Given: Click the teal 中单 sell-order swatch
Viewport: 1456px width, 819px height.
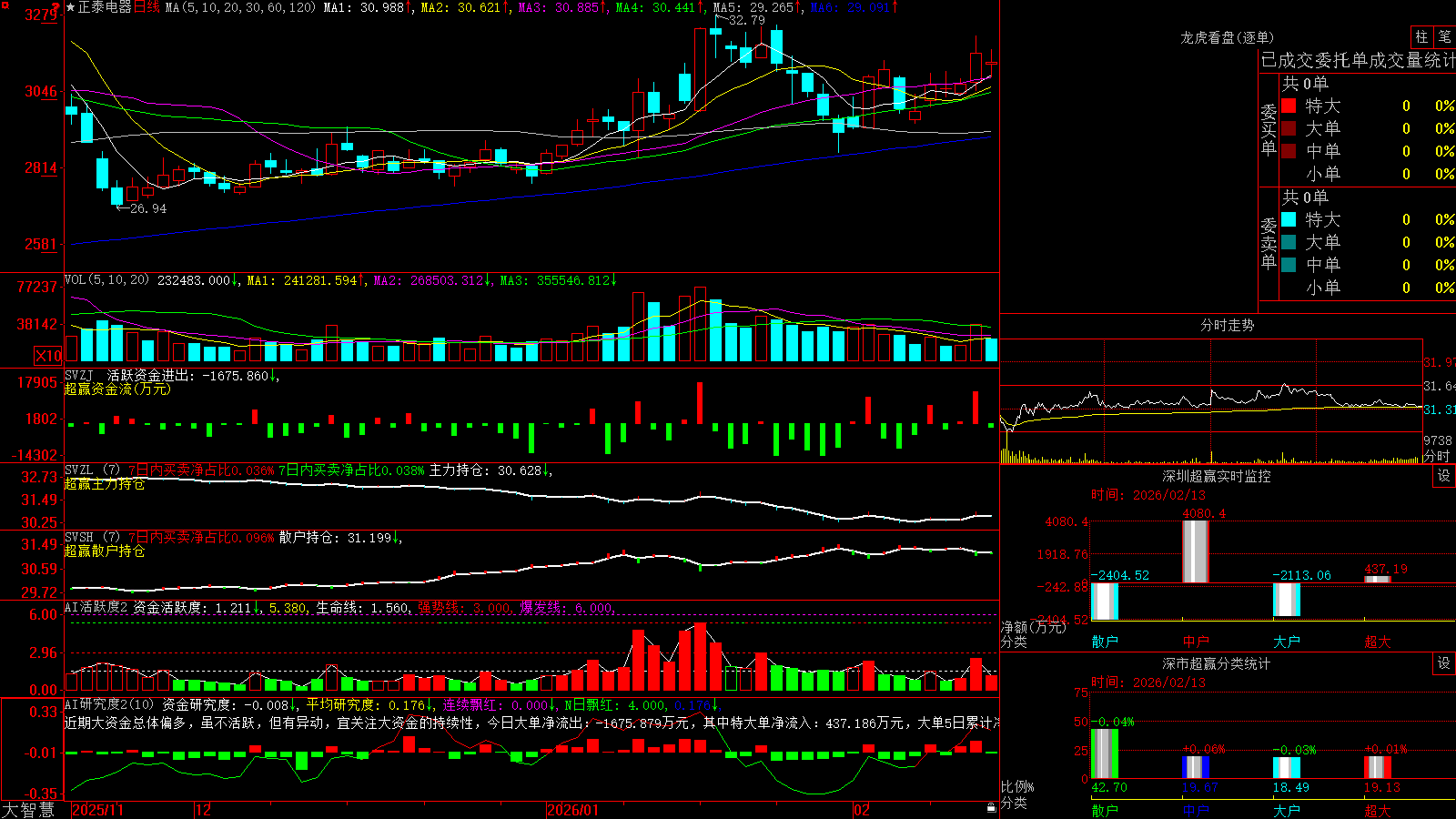Looking at the screenshot, I should pyautogui.click(x=1289, y=265).
